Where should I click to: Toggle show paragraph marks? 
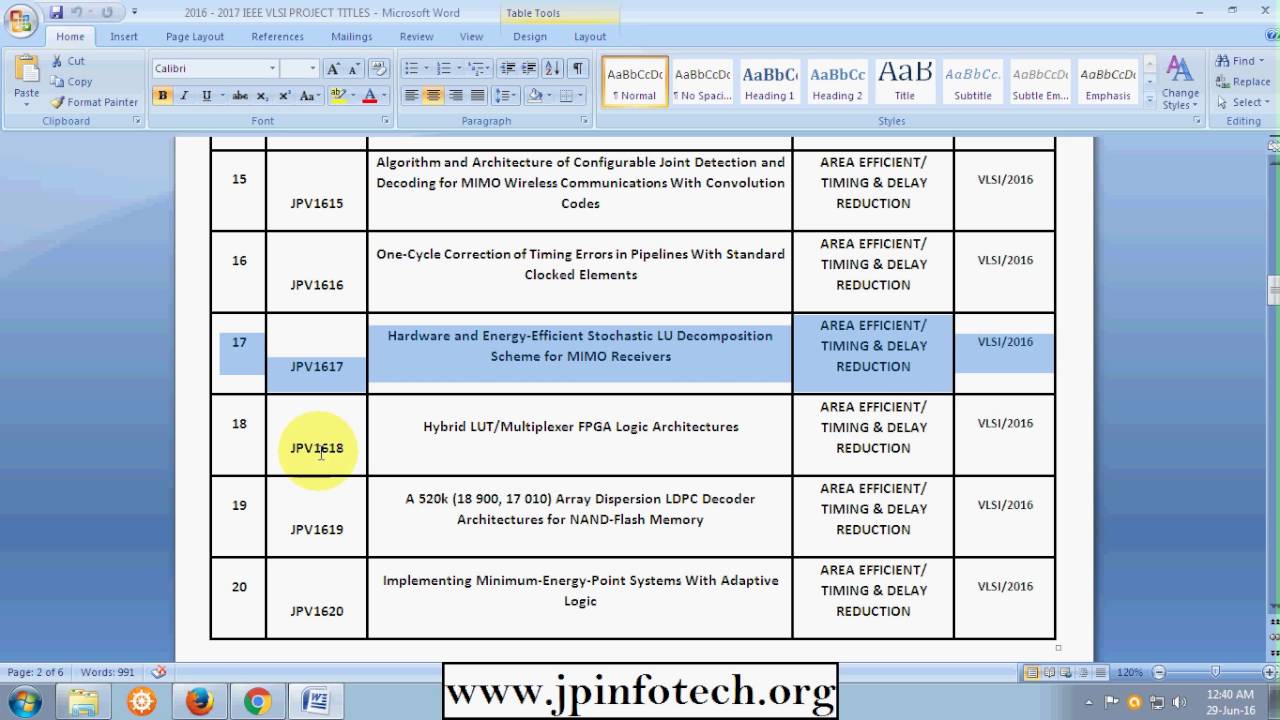pos(577,68)
